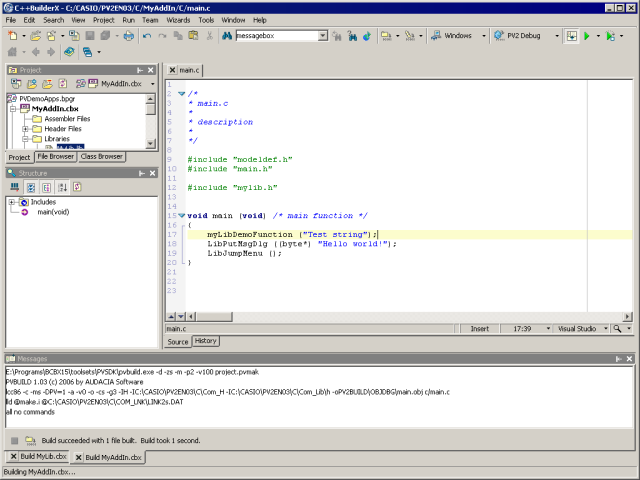Click the editor horizontal scrollbar thumb
Viewport: 640px width, 480px height.
(215, 316)
